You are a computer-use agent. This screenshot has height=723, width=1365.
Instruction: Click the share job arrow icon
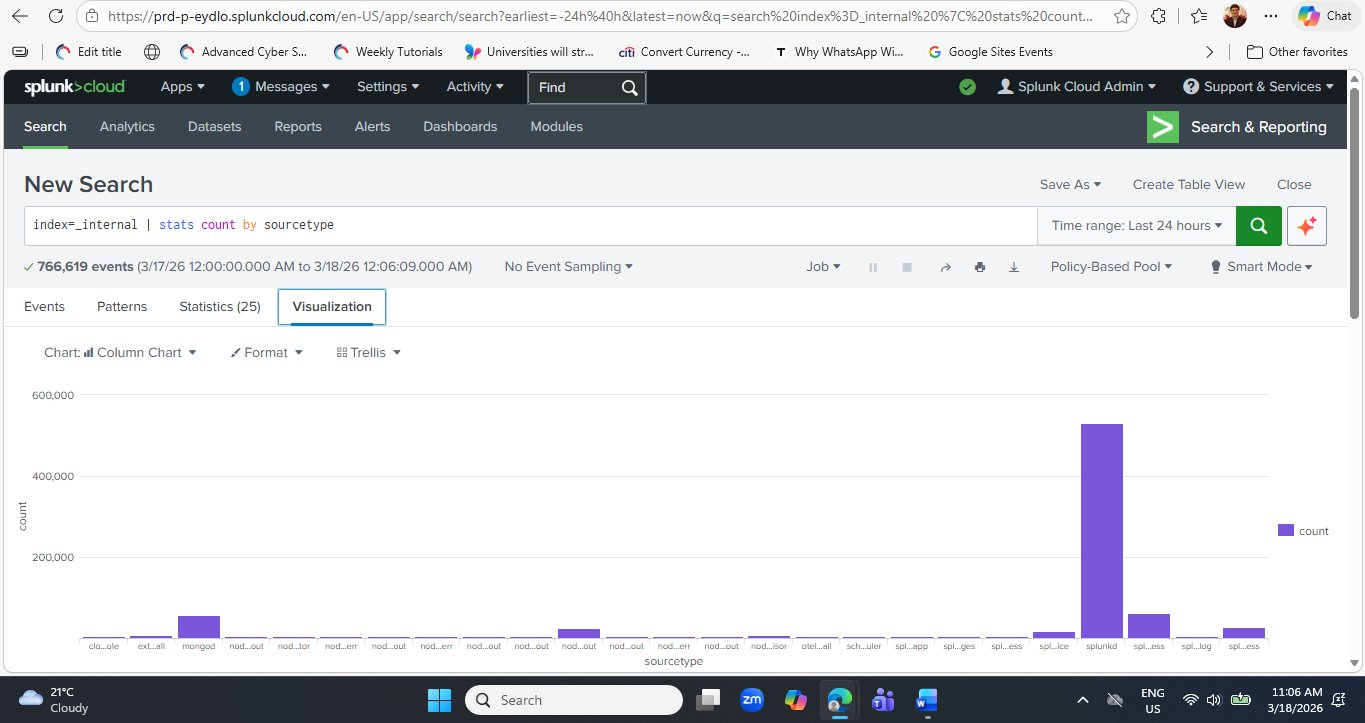[x=945, y=267]
